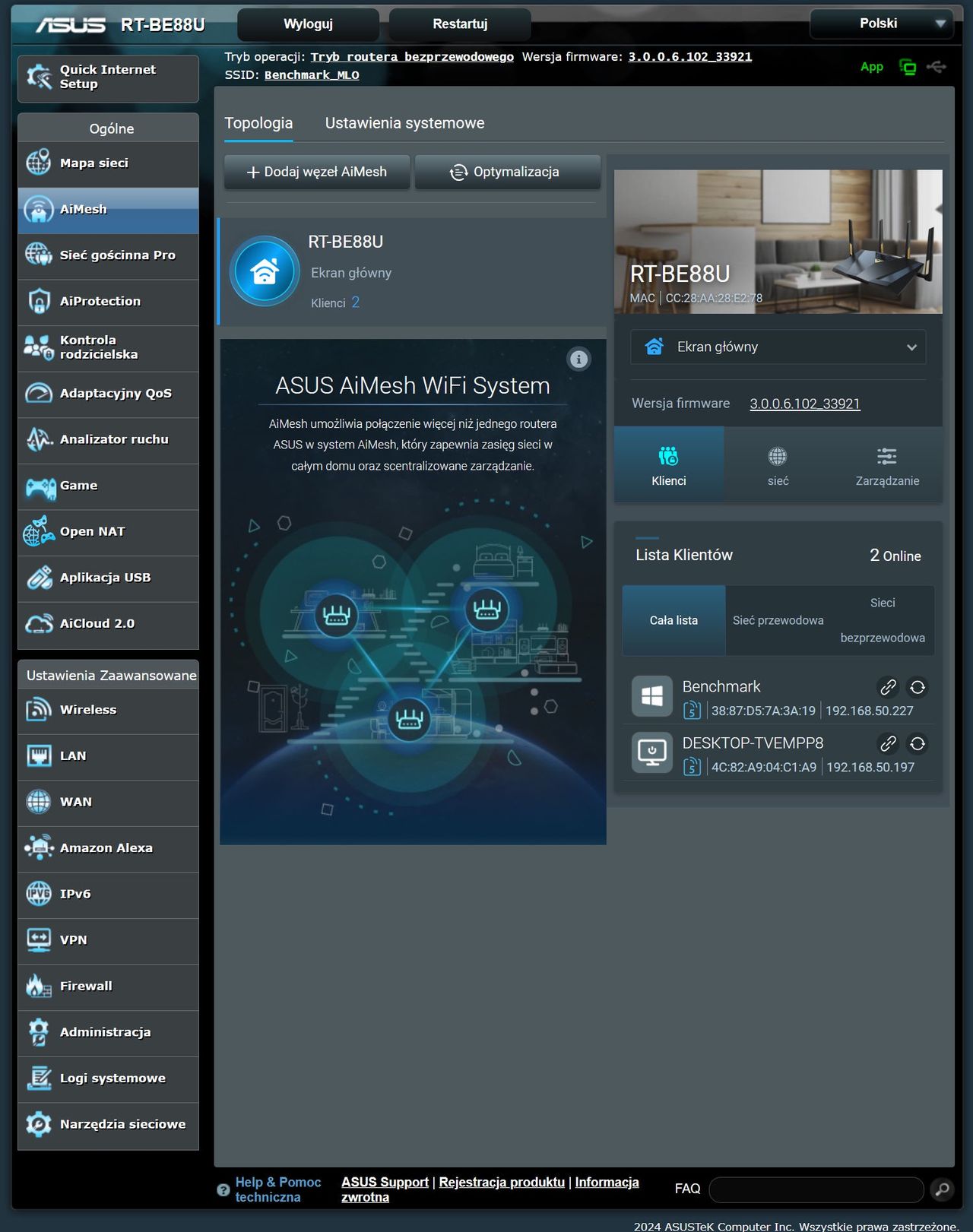Switch to the Topologia tab
Screen dimensions: 973x1232
point(258,123)
